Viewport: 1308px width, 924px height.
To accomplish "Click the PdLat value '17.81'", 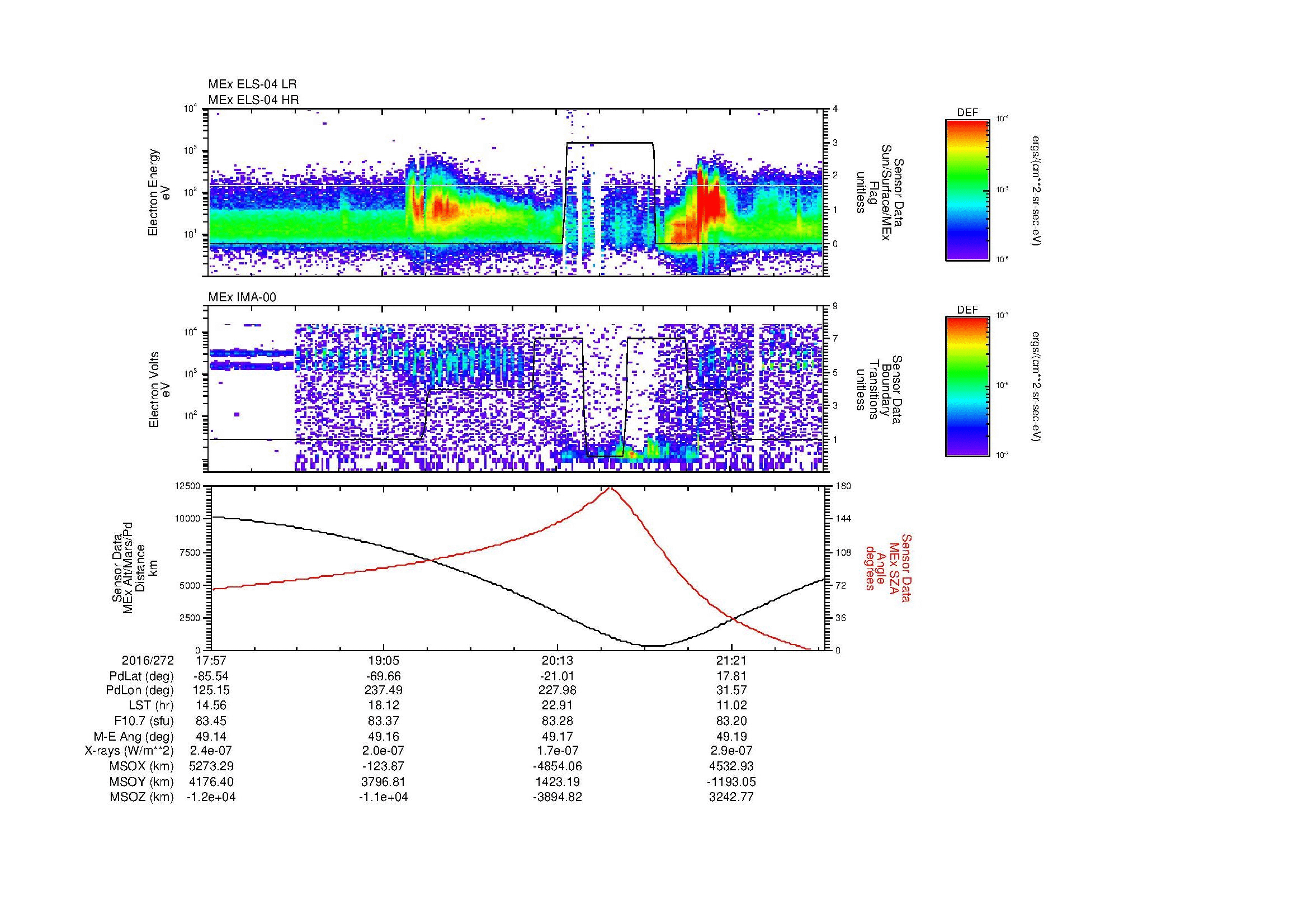I will point(731,676).
